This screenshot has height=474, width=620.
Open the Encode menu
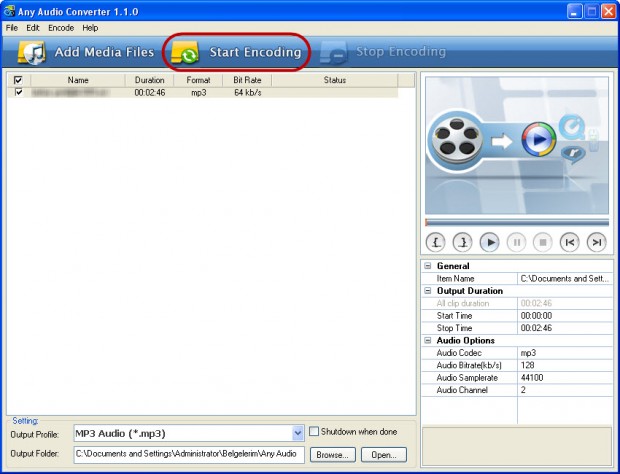point(61,28)
